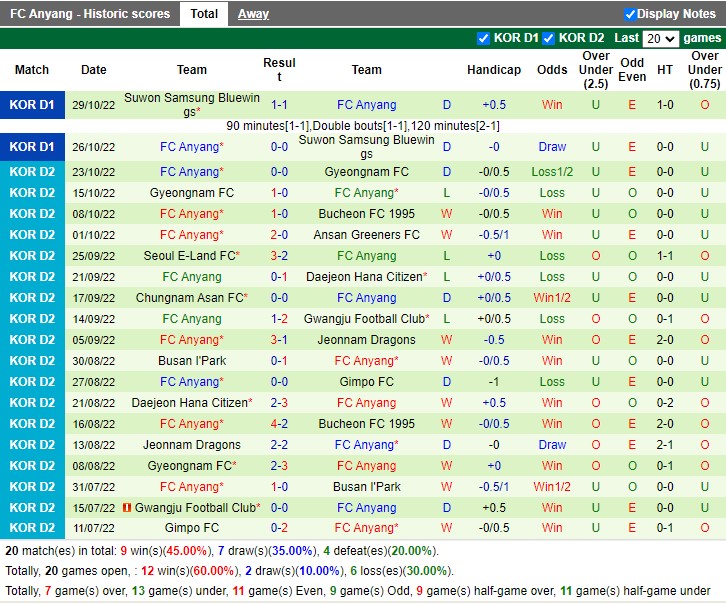Screen dimensions: 726x603
Task: Click the 4-2 score on 16/08/22
Action: pos(279,424)
